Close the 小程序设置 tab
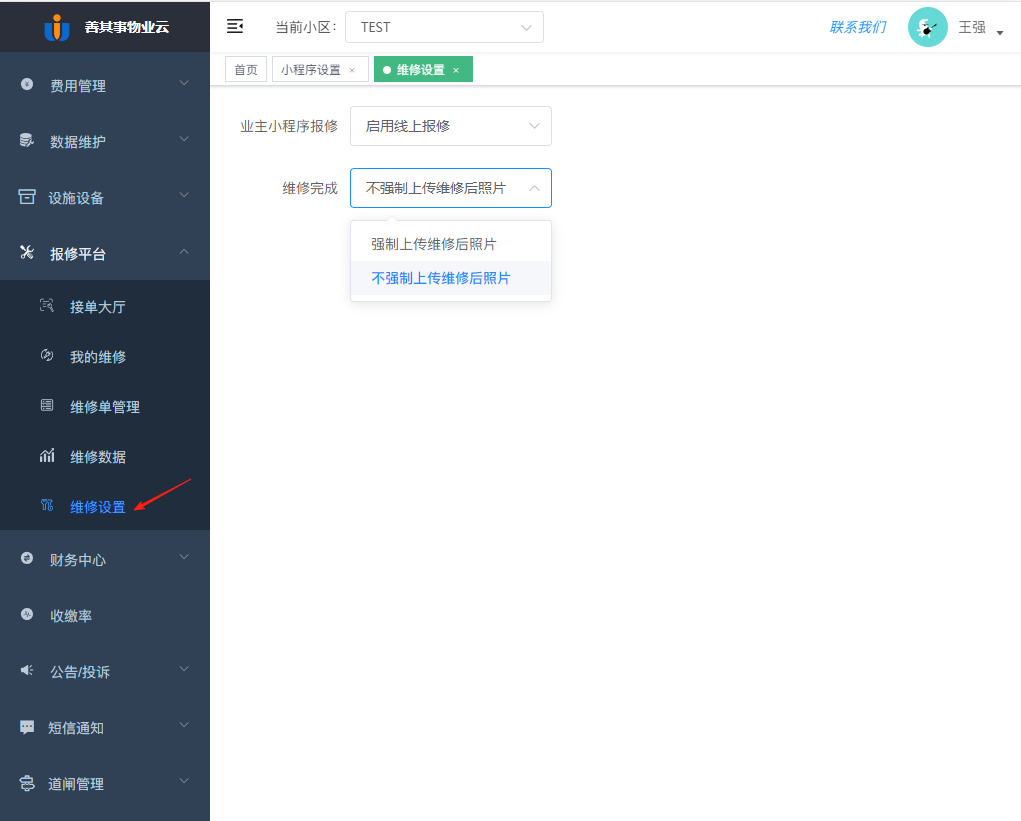The height and width of the screenshot is (821, 1021). [x=352, y=70]
